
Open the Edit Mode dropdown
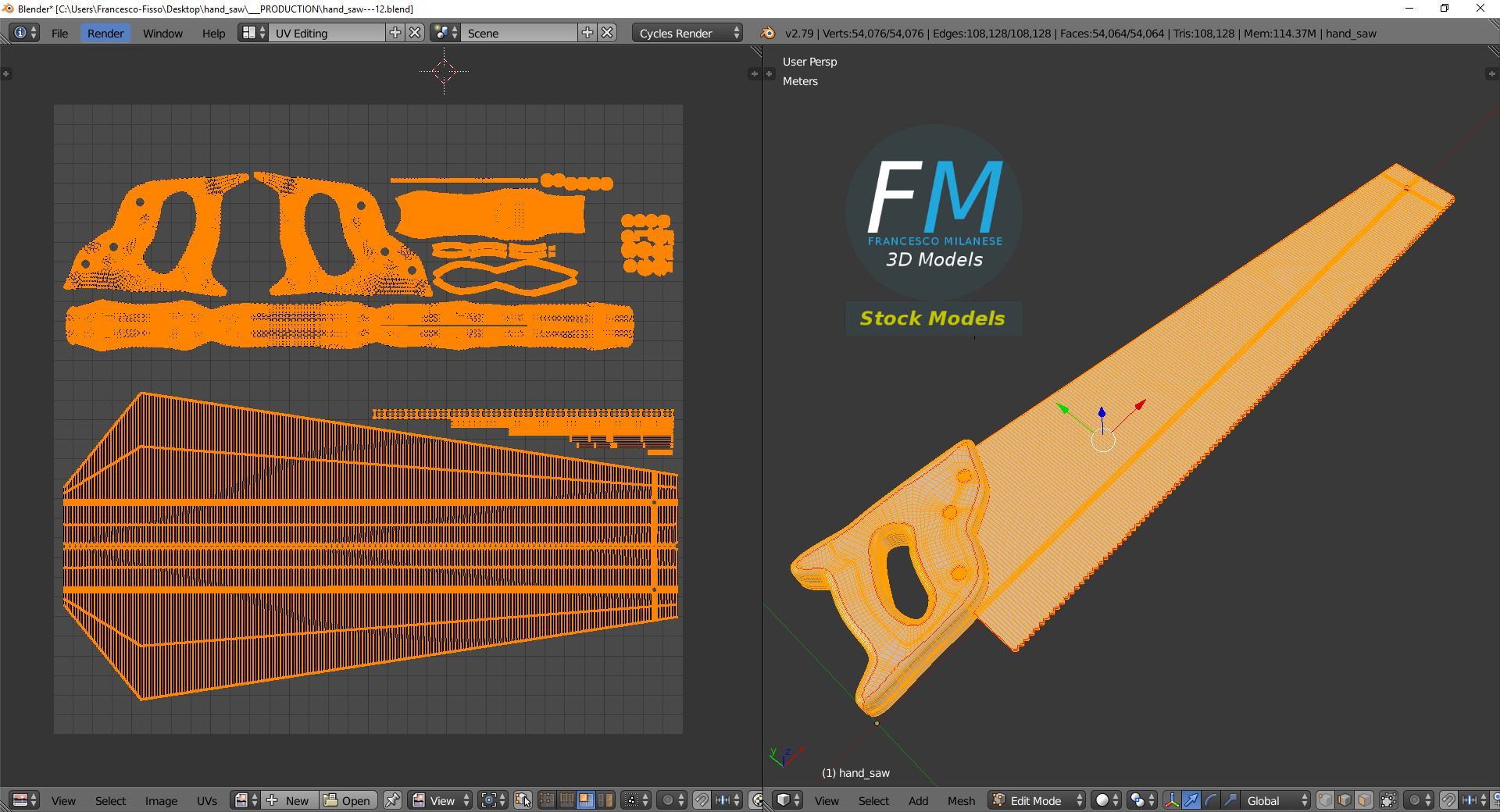pos(1037,800)
